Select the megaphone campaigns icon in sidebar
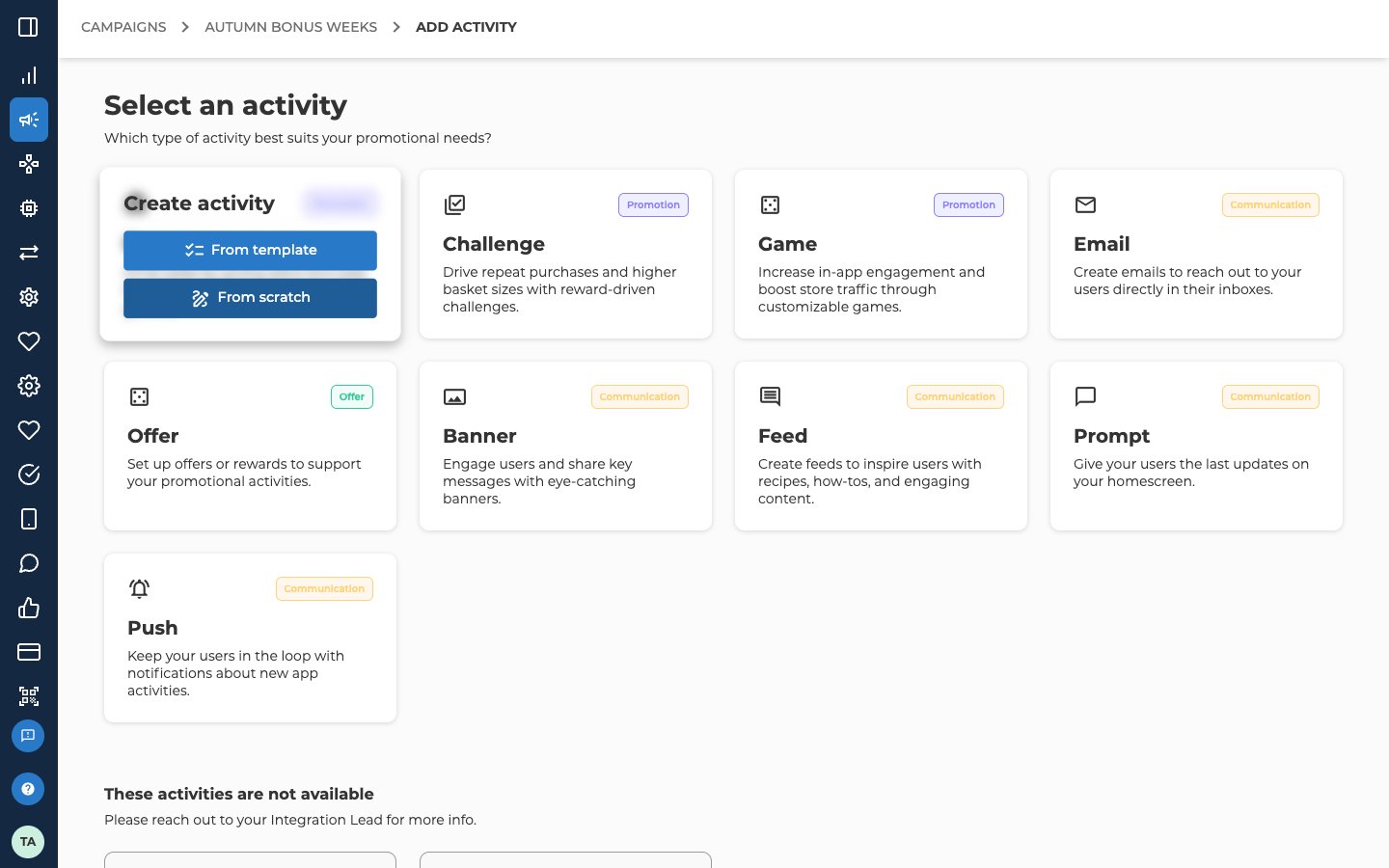This screenshot has height=868, width=1389. click(x=29, y=120)
